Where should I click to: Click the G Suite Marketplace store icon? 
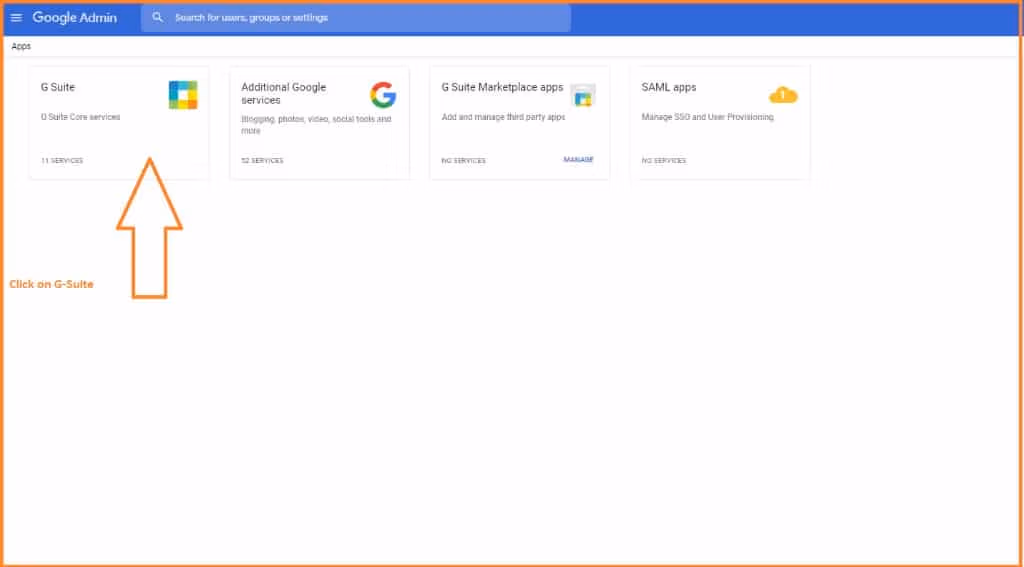point(583,95)
